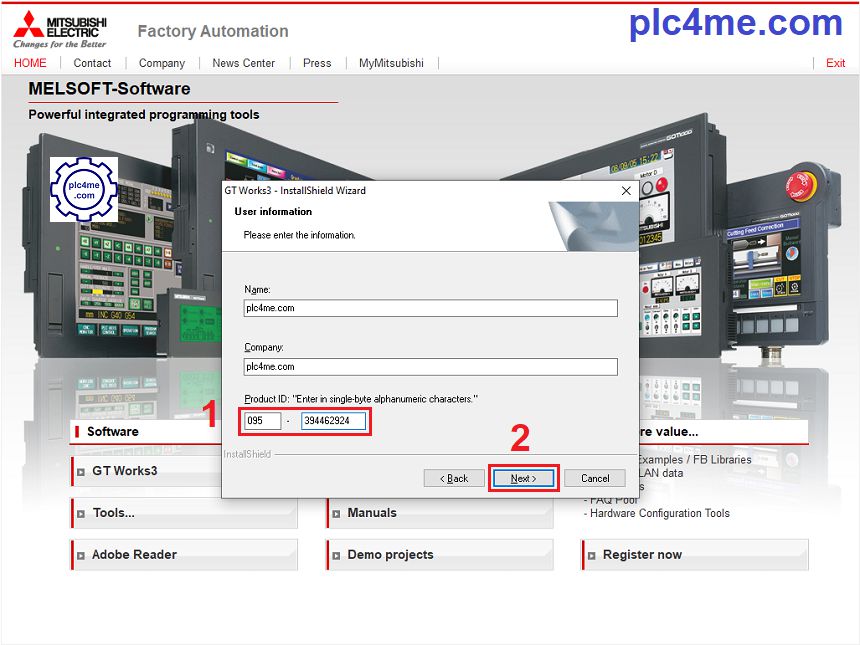Image resolution: width=860 pixels, height=645 pixels.
Task: Click the Company input field
Action: pos(430,367)
